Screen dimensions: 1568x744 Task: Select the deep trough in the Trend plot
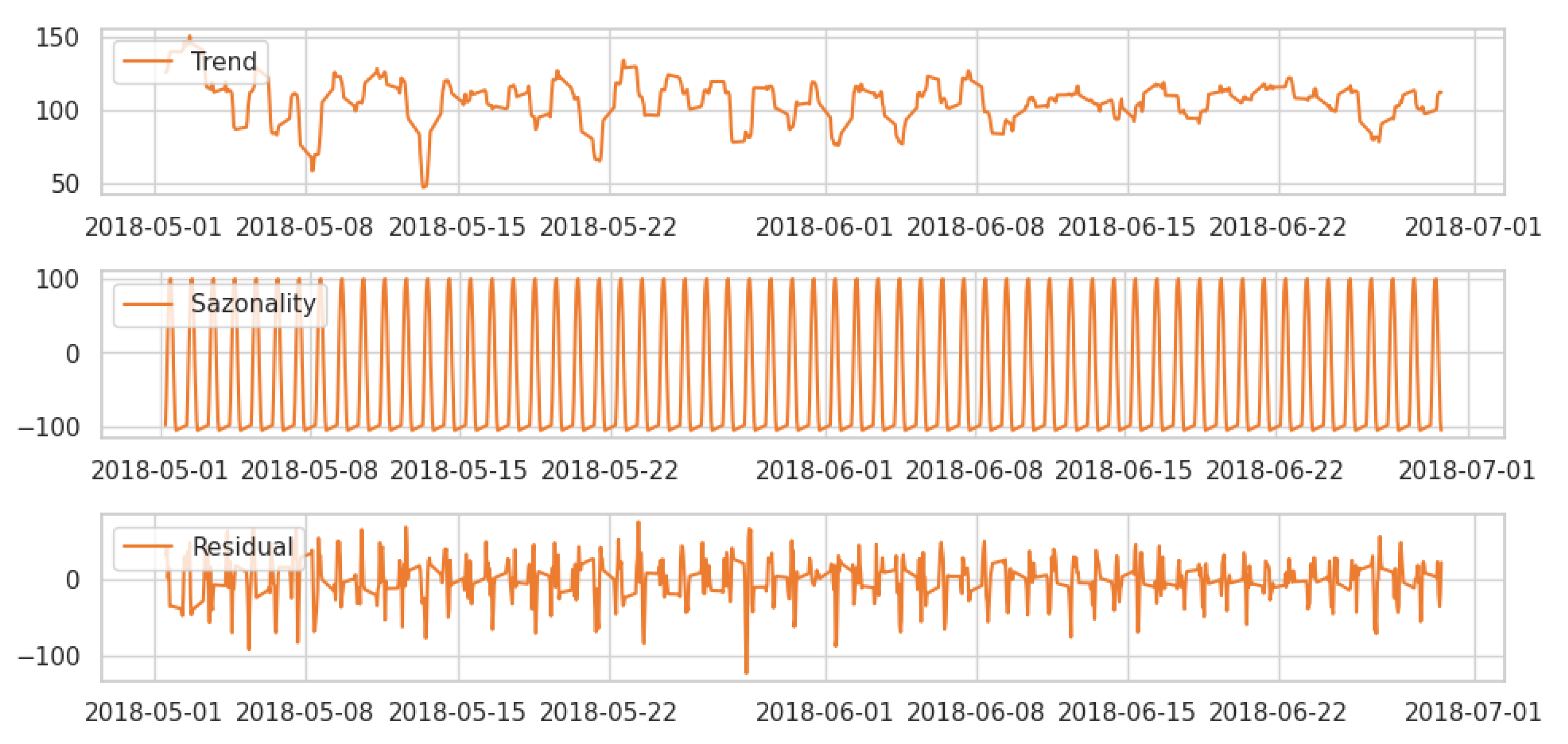click(425, 186)
